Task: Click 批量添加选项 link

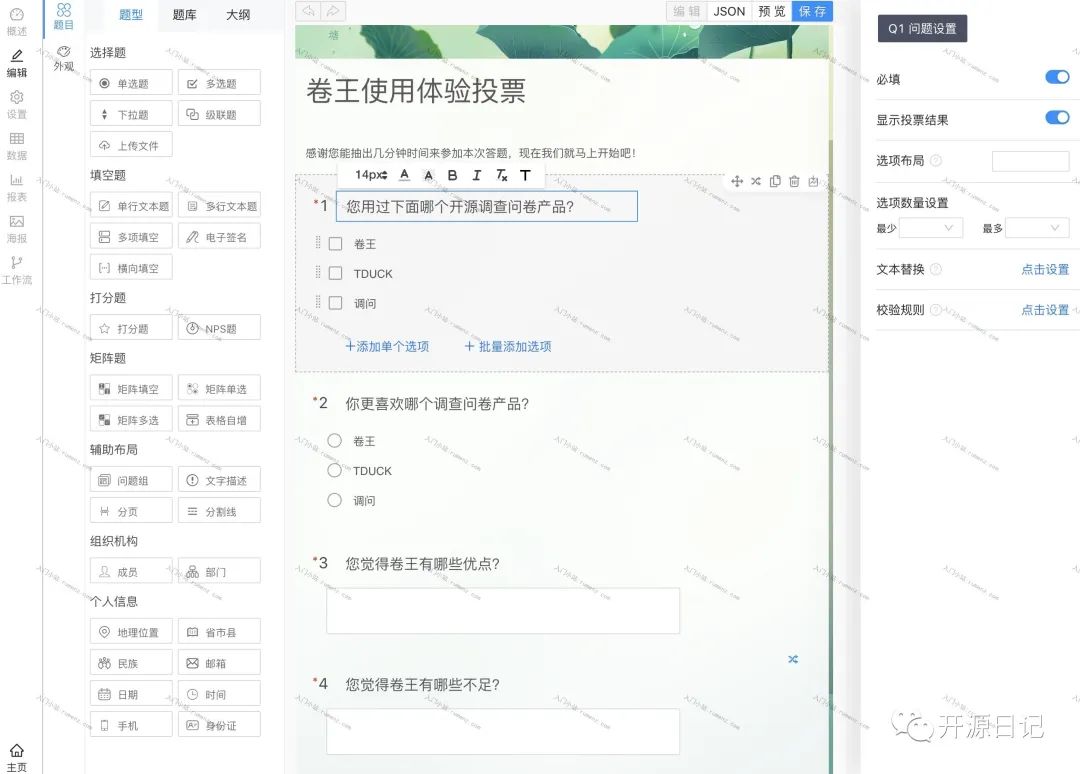Action: pos(508,346)
